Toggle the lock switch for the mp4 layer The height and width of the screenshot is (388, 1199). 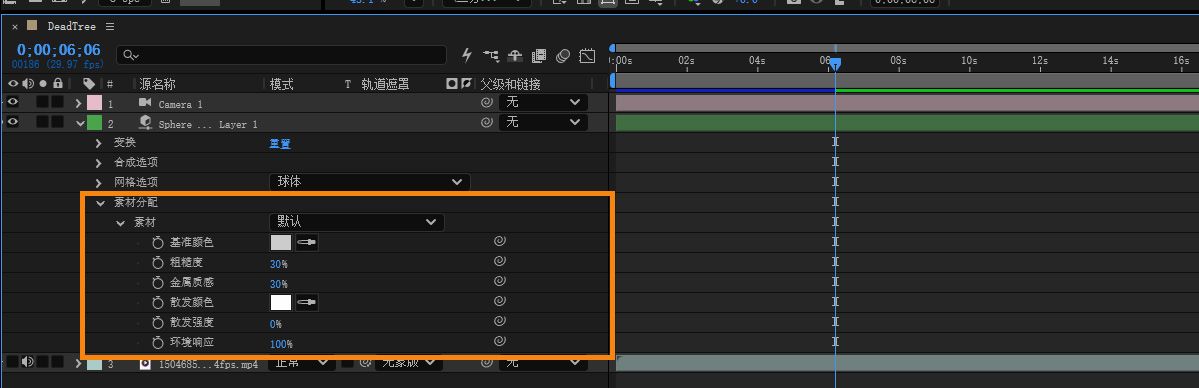pyautogui.click(x=57, y=362)
